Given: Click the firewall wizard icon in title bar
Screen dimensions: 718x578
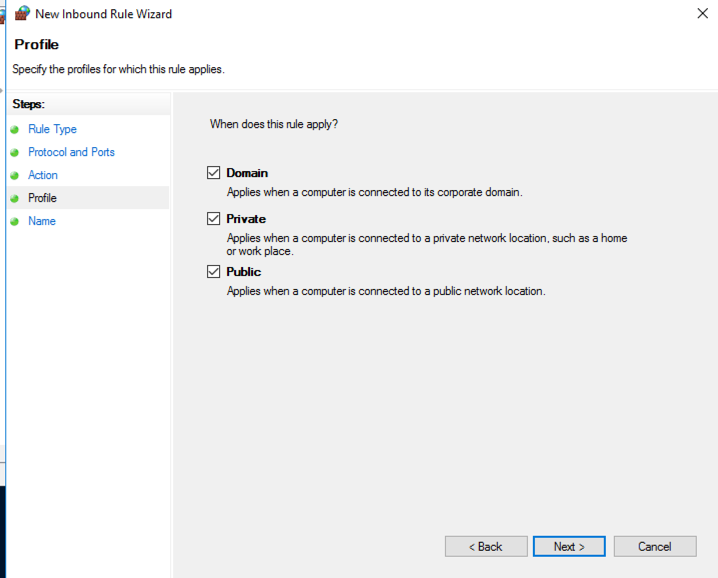Looking at the screenshot, I should pos(22,14).
